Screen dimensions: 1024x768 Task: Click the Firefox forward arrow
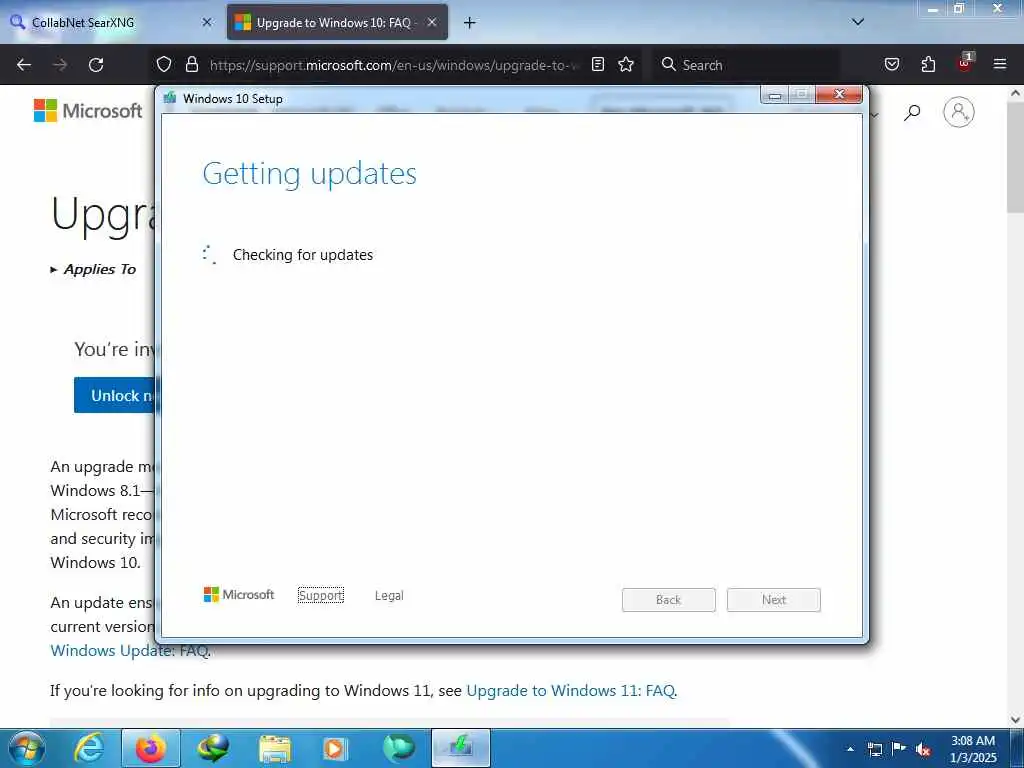tap(60, 65)
